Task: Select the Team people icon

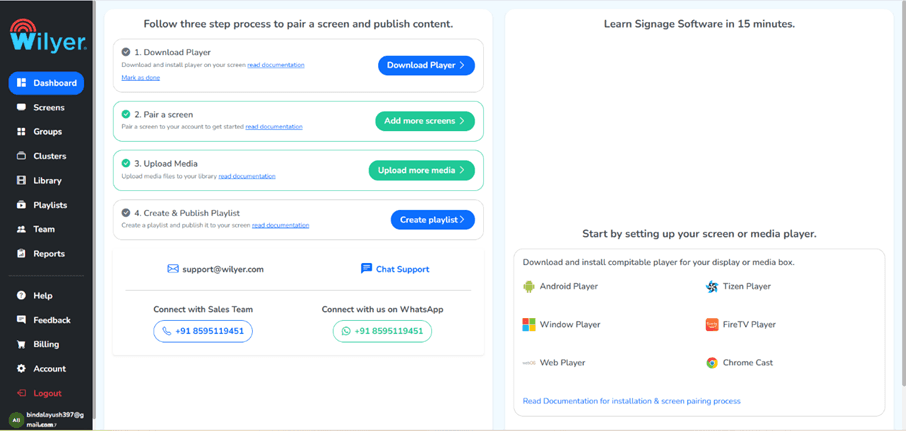Action: click(21, 229)
